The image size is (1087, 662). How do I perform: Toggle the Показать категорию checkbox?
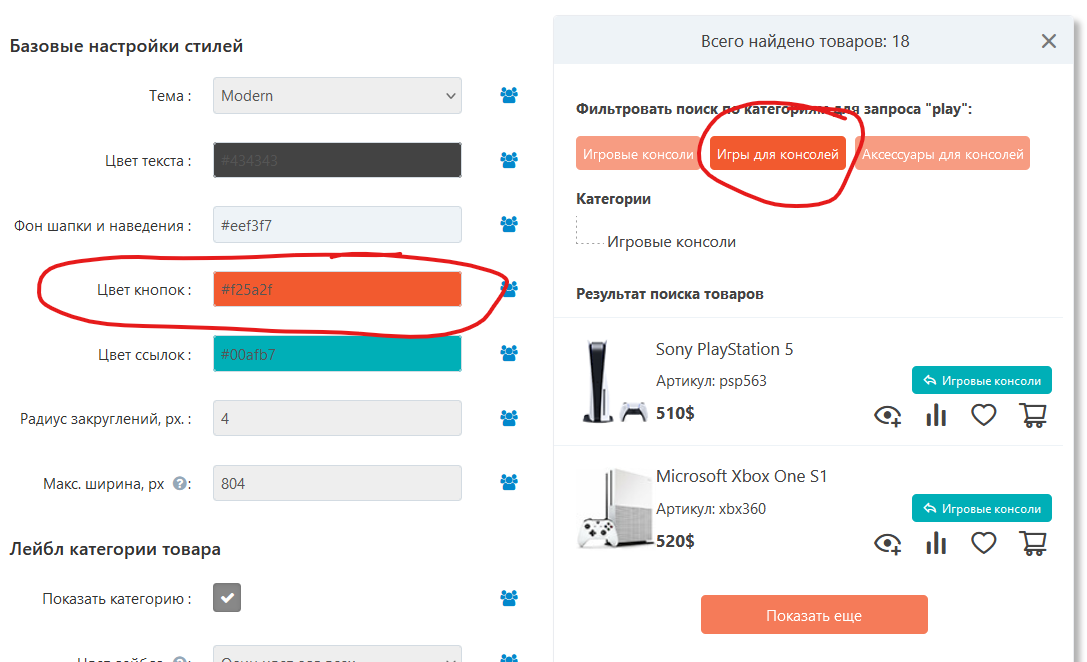(227, 598)
